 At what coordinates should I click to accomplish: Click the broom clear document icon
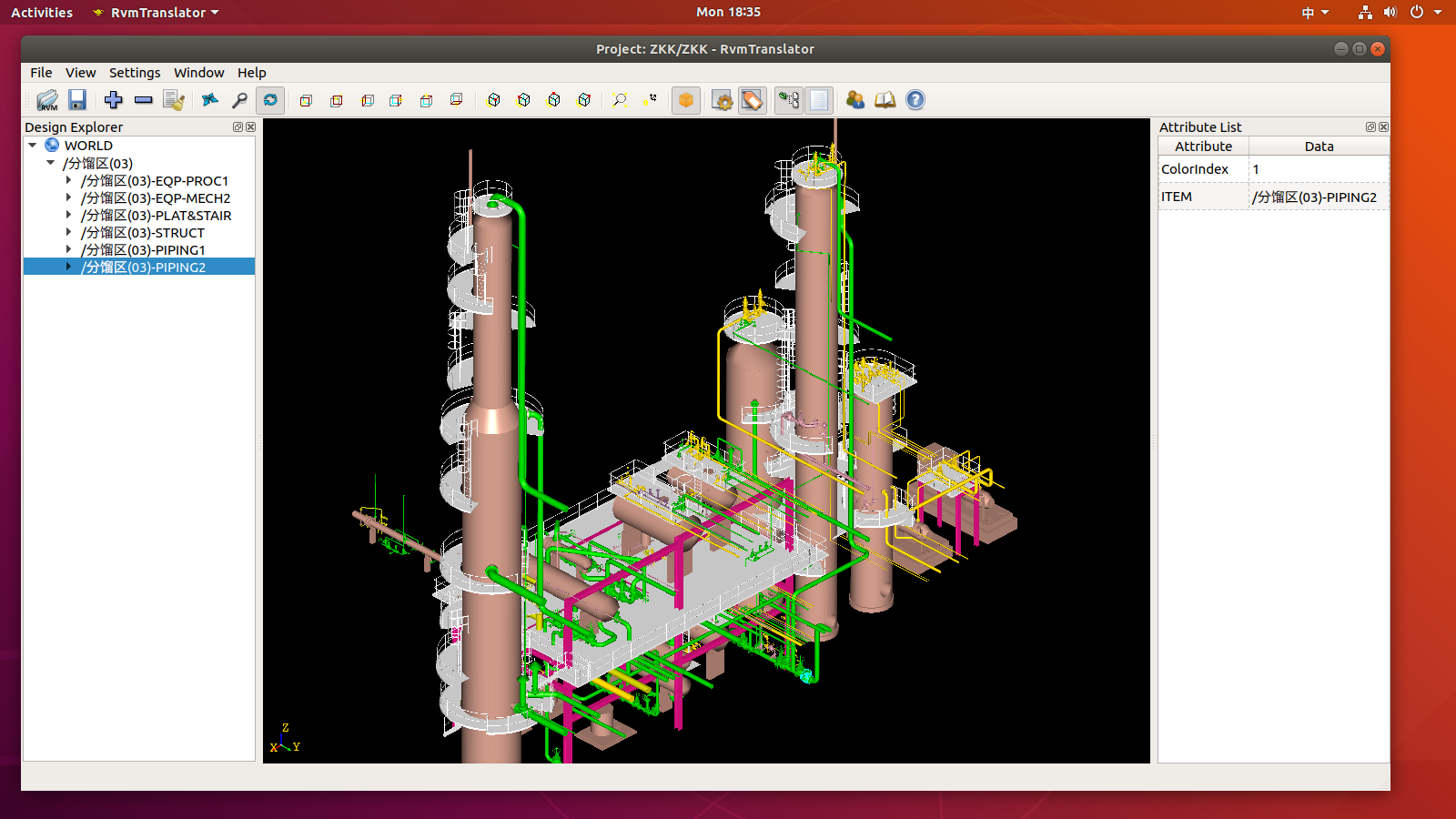[x=174, y=100]
